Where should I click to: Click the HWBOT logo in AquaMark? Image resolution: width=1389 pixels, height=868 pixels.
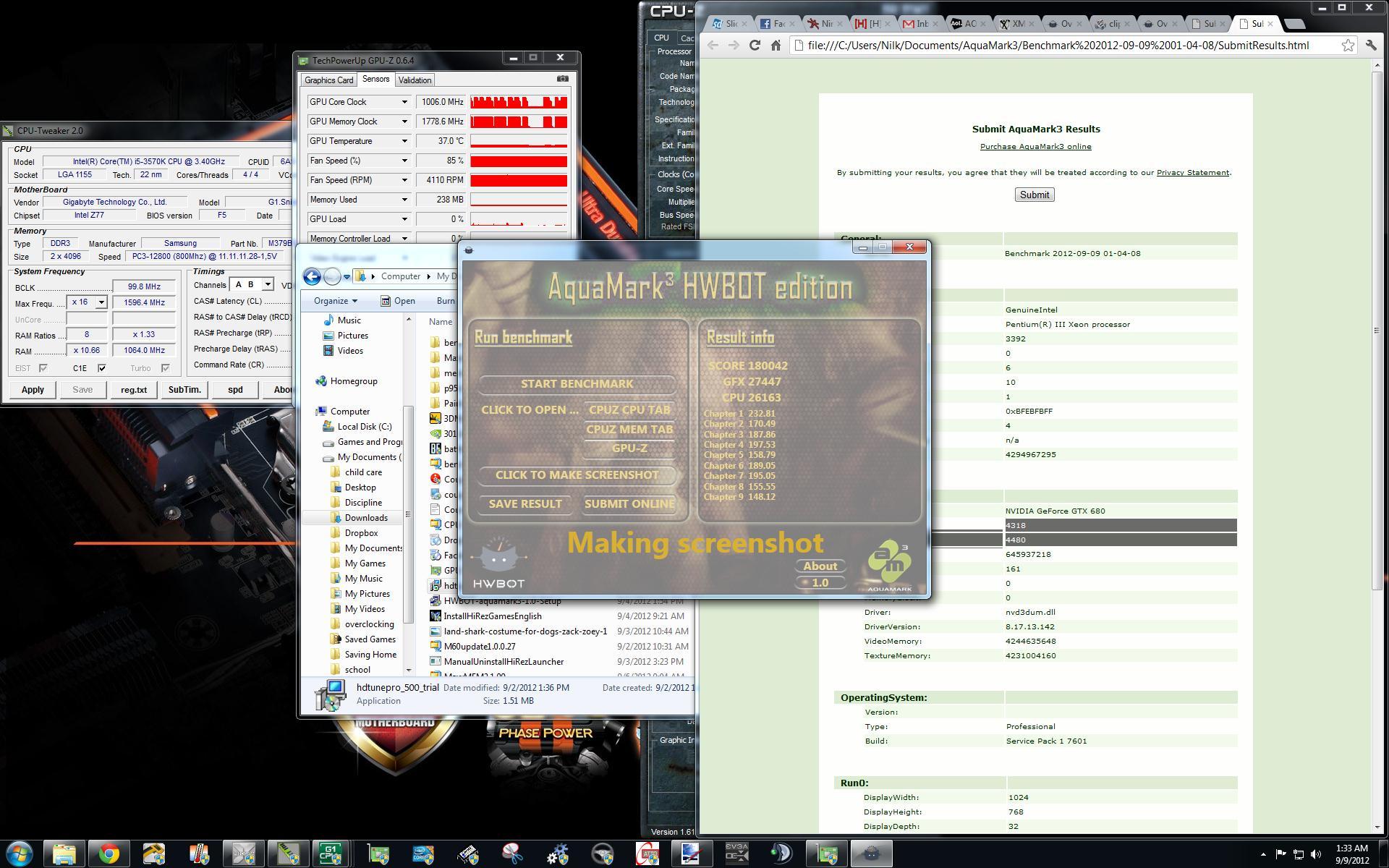pyautogui.click(x=498, y=563)
